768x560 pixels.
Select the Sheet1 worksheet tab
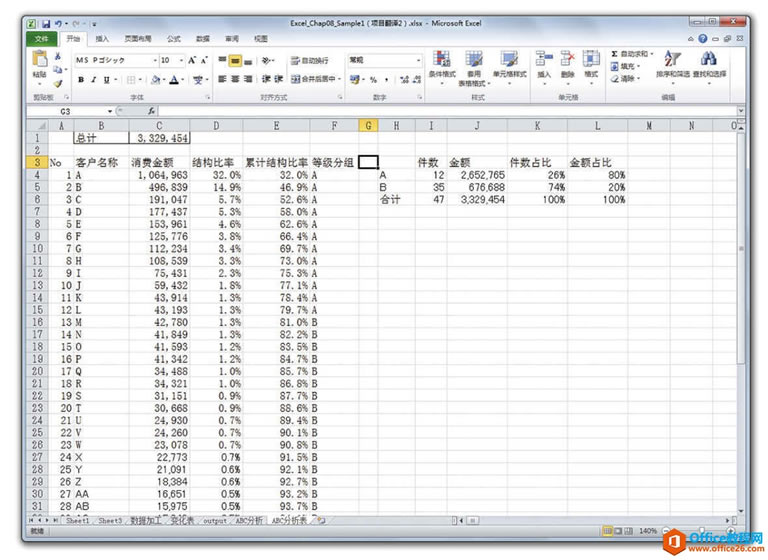77,521
